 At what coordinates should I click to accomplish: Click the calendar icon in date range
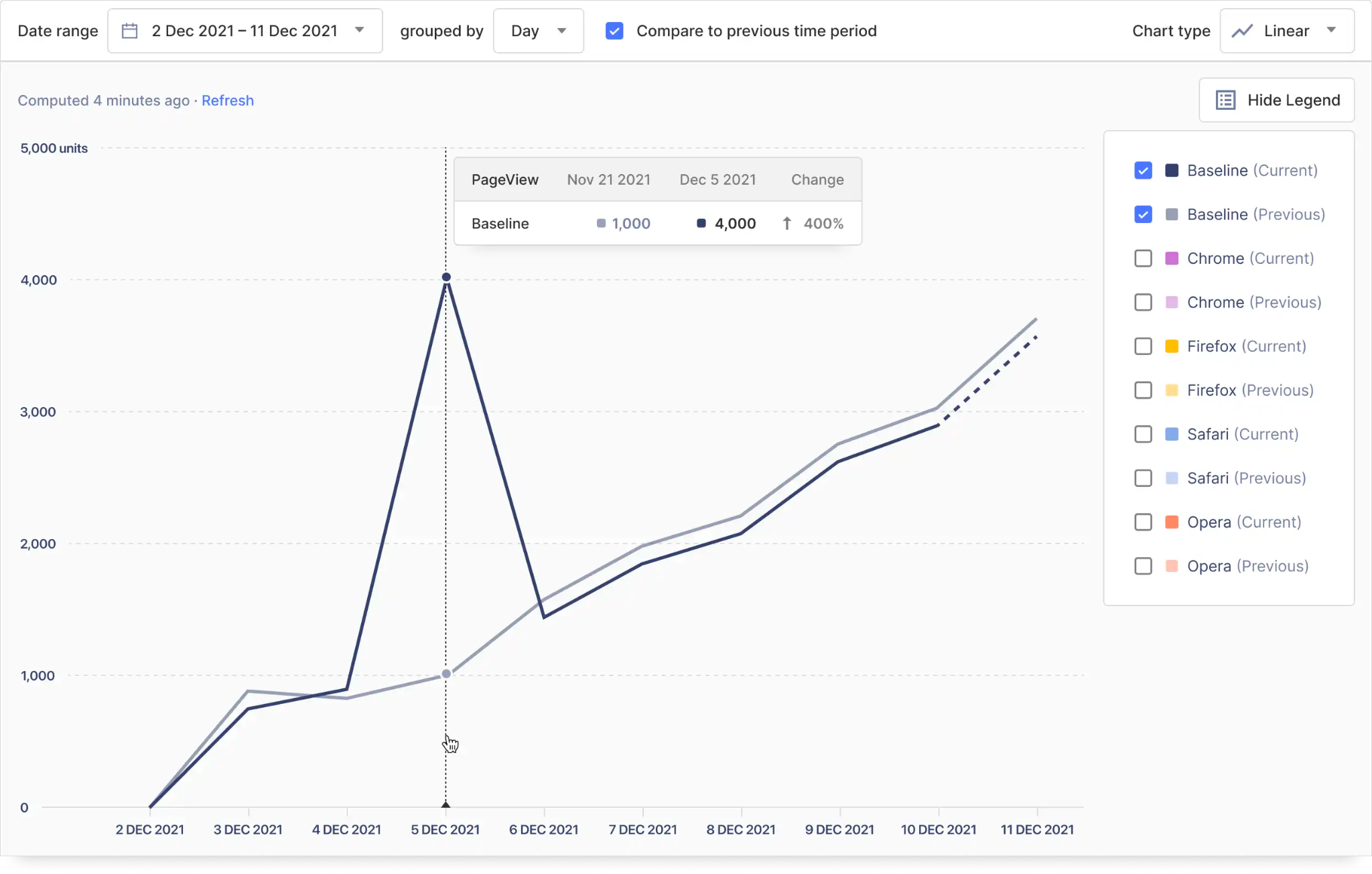click(x=130, y=31)
